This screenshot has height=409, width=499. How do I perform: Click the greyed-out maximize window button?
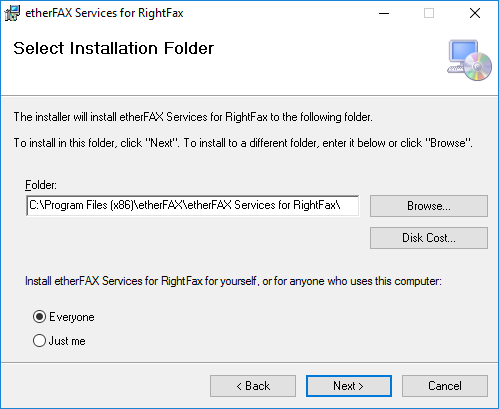[x=429, y=13]
